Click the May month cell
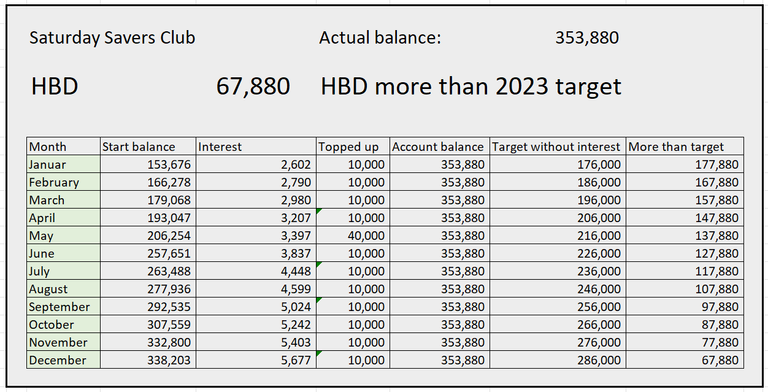The height and width of the screenshot is (392, 768). click(x=64, y=236)
